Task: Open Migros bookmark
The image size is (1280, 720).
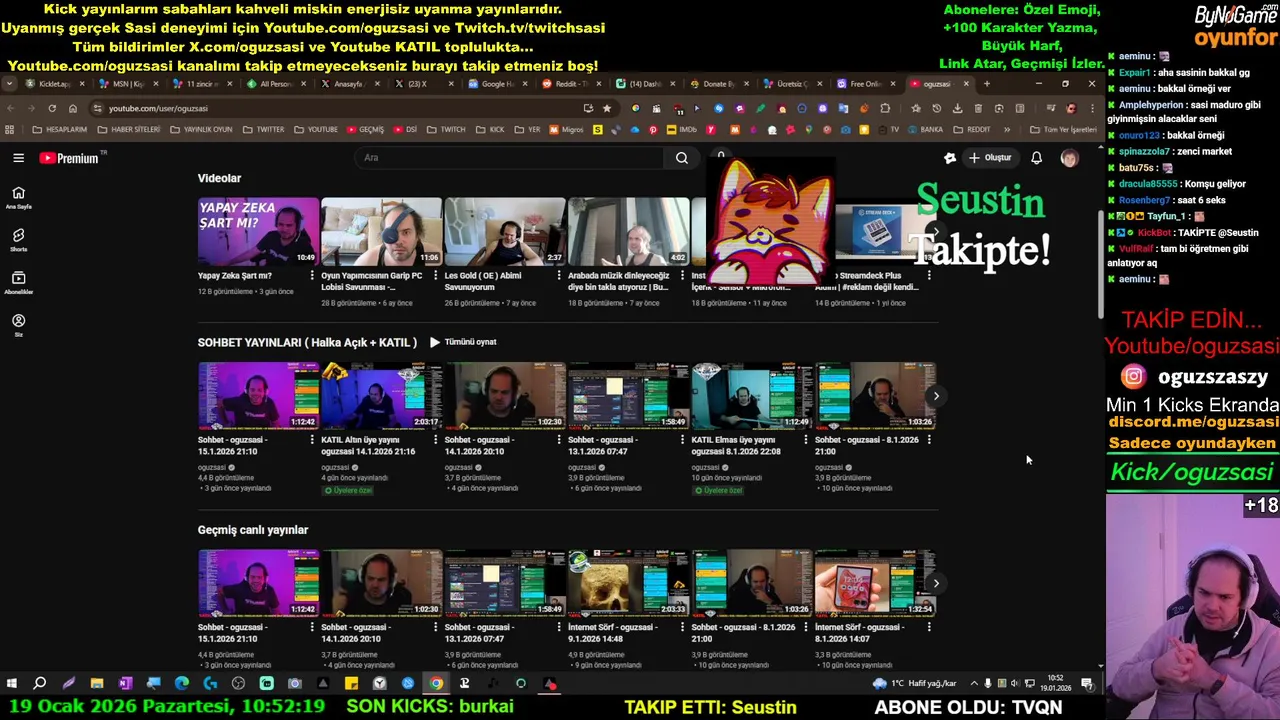Action: [x=566, y=129]
